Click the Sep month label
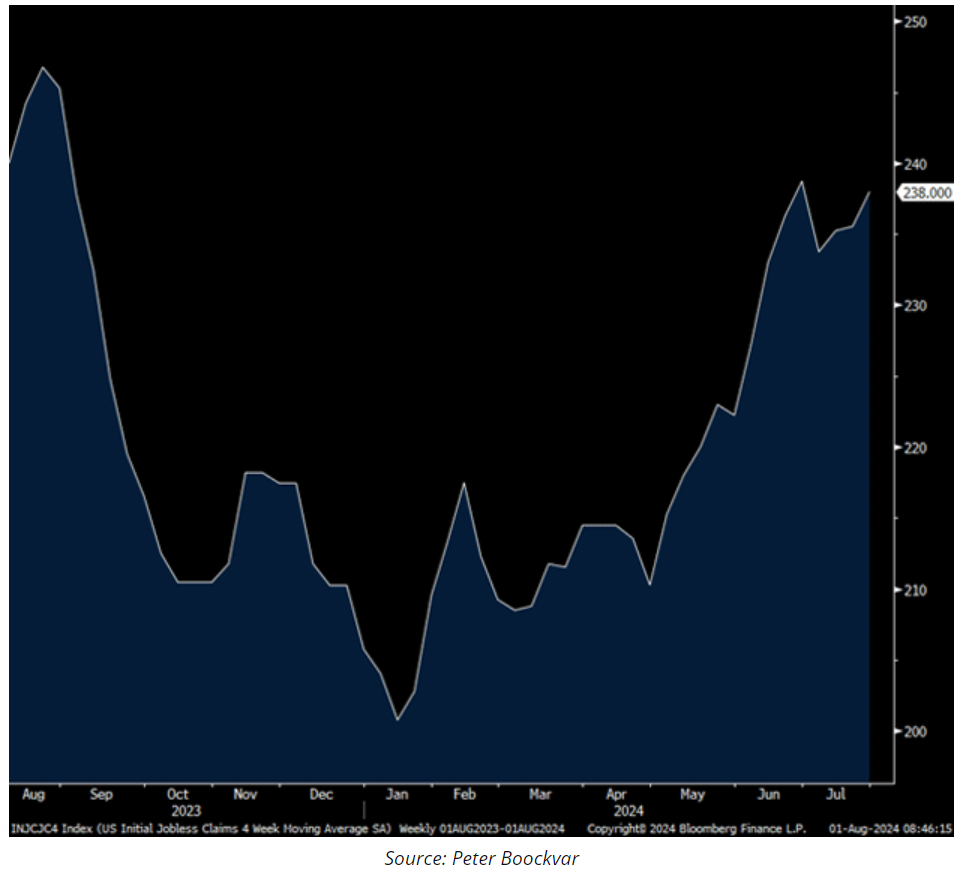 (101, 795)
